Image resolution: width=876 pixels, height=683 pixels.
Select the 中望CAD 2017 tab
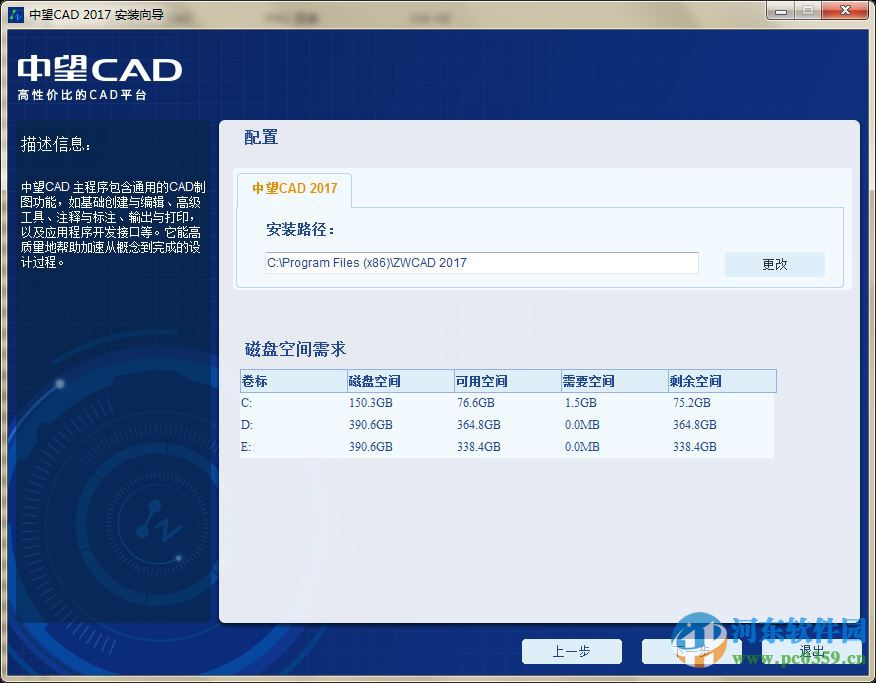click(293, 188)
